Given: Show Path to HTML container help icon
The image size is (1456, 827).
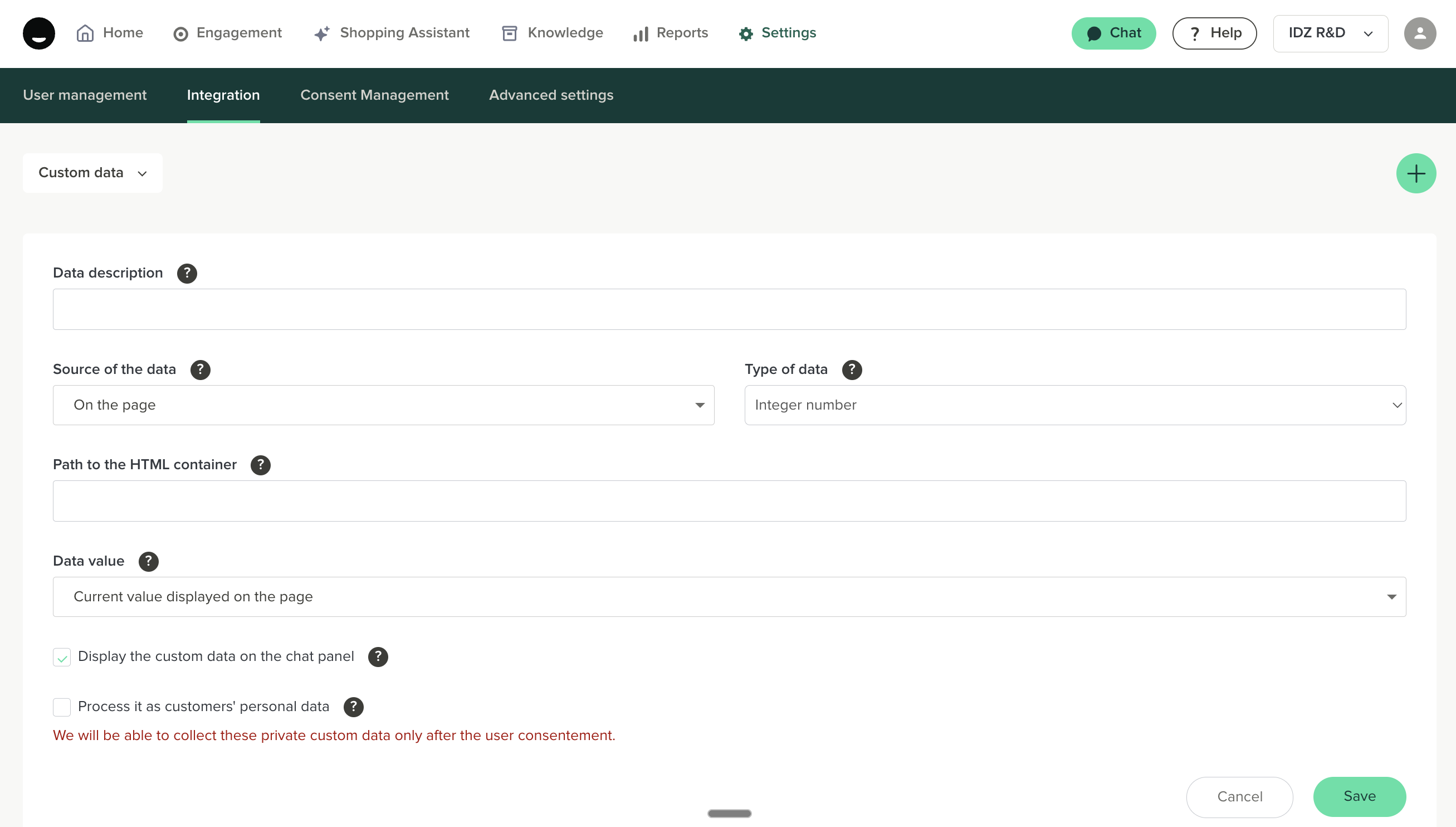Looking at the screenshot, I should coord(261,465).
